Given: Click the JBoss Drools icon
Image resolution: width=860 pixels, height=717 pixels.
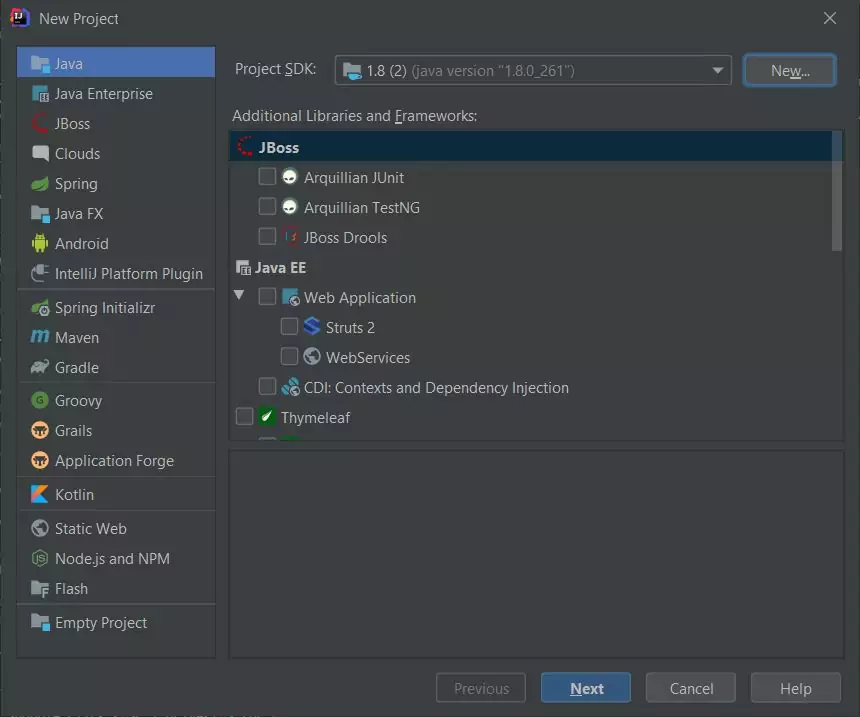Looking at the screenshot, I should click(290, 237).
